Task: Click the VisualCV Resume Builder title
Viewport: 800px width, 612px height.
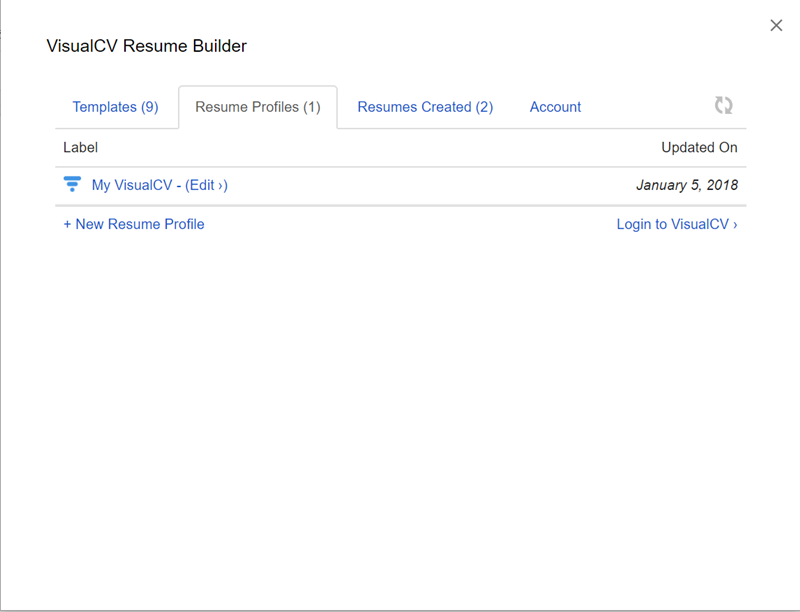Action: point(146,46)
